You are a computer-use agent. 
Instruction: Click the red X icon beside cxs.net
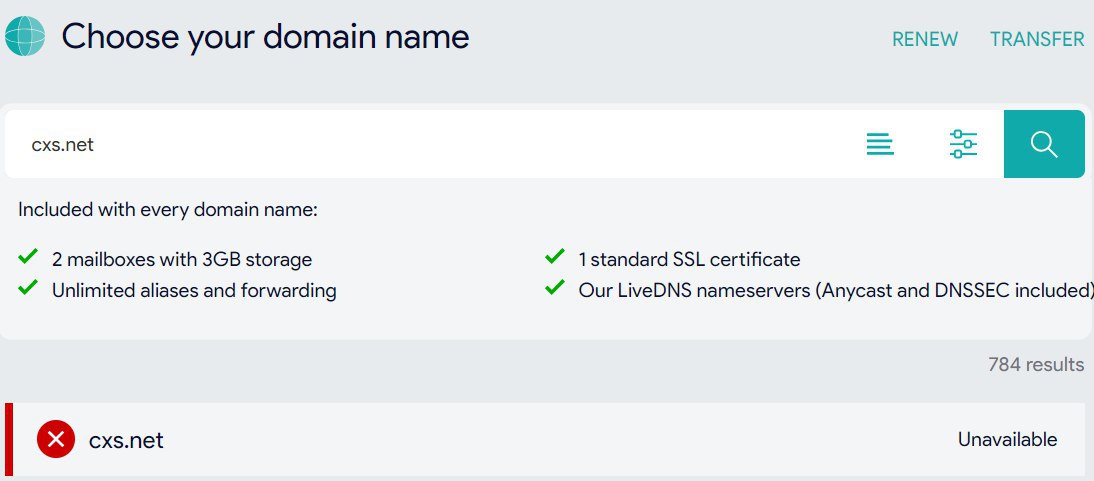56,439
